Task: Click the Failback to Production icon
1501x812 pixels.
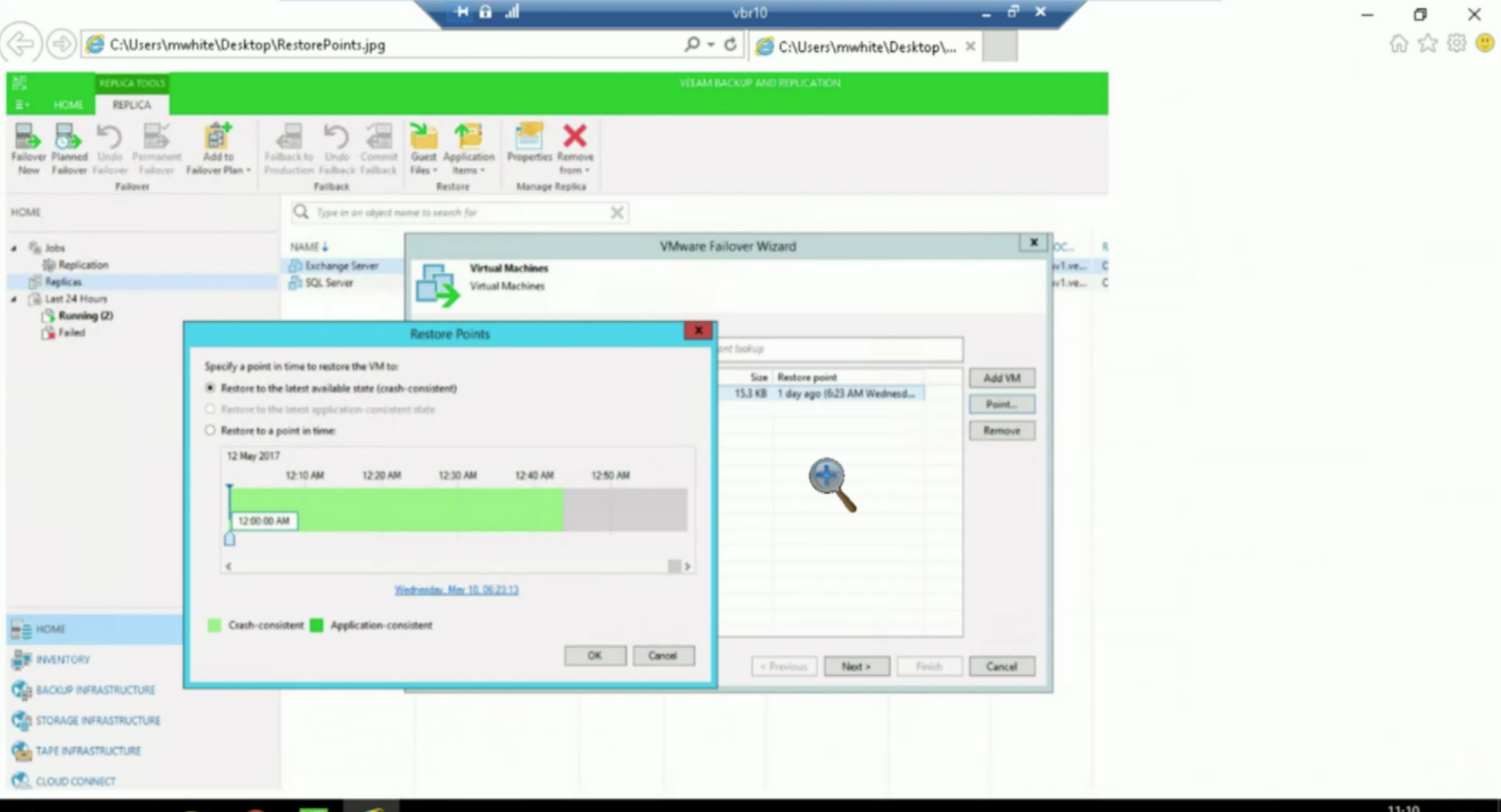Action: pos(289,149)
